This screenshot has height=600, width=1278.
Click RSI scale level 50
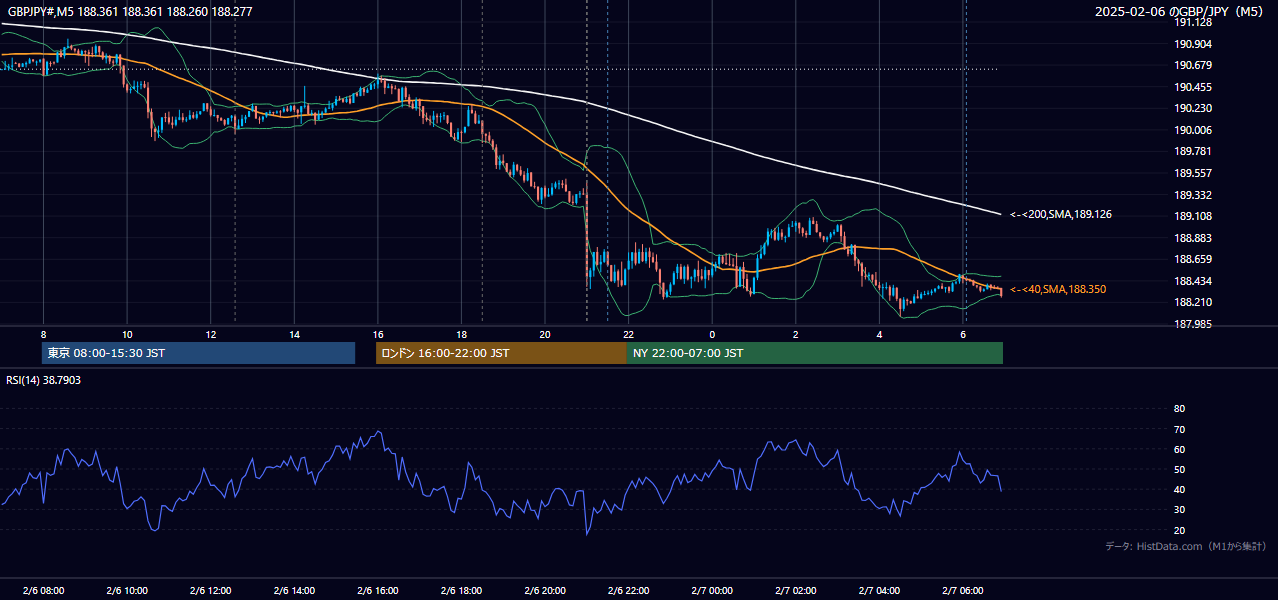click(x=1179, y=469)
